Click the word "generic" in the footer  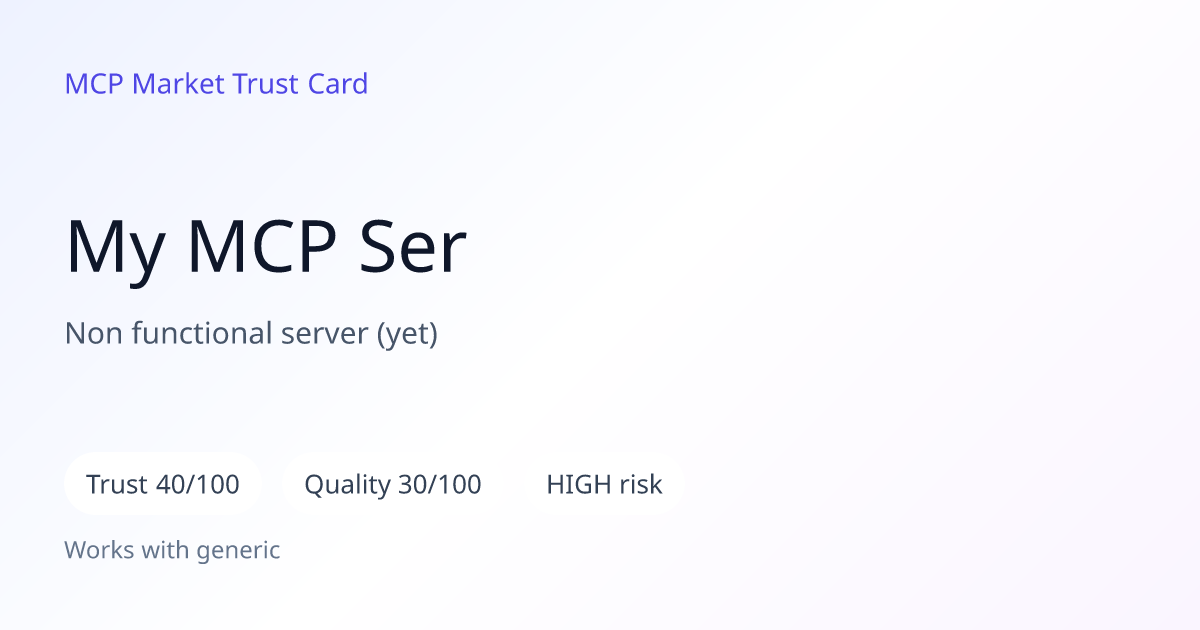(x=238, y=551)
